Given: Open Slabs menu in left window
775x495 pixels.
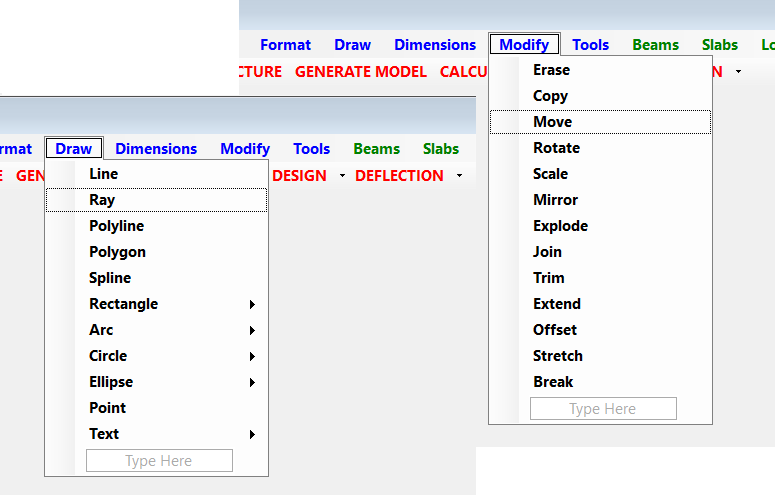Looking at the screenshot, I should (x=441, y=149).
